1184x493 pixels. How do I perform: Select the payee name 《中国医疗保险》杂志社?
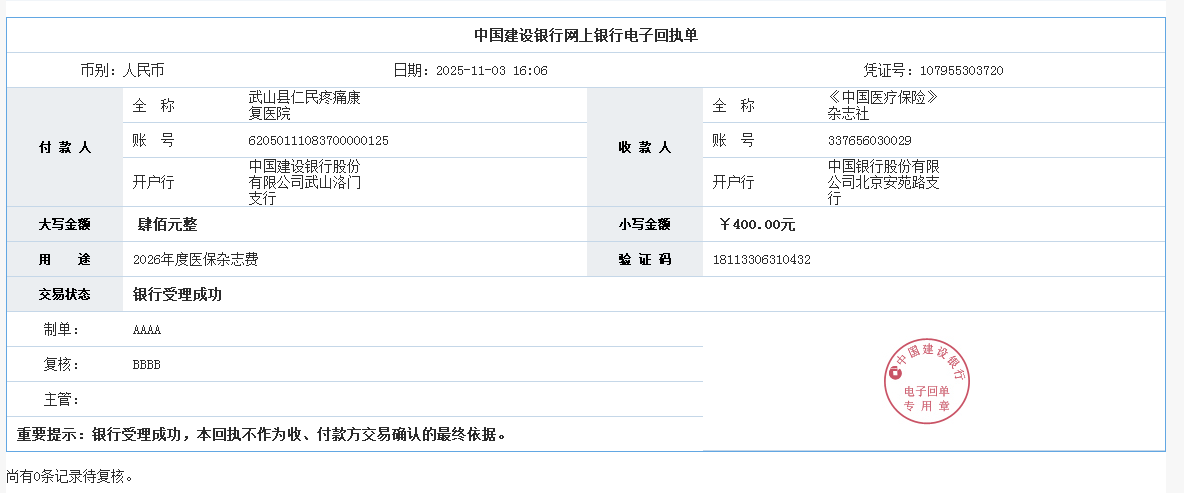click(882, 106)
